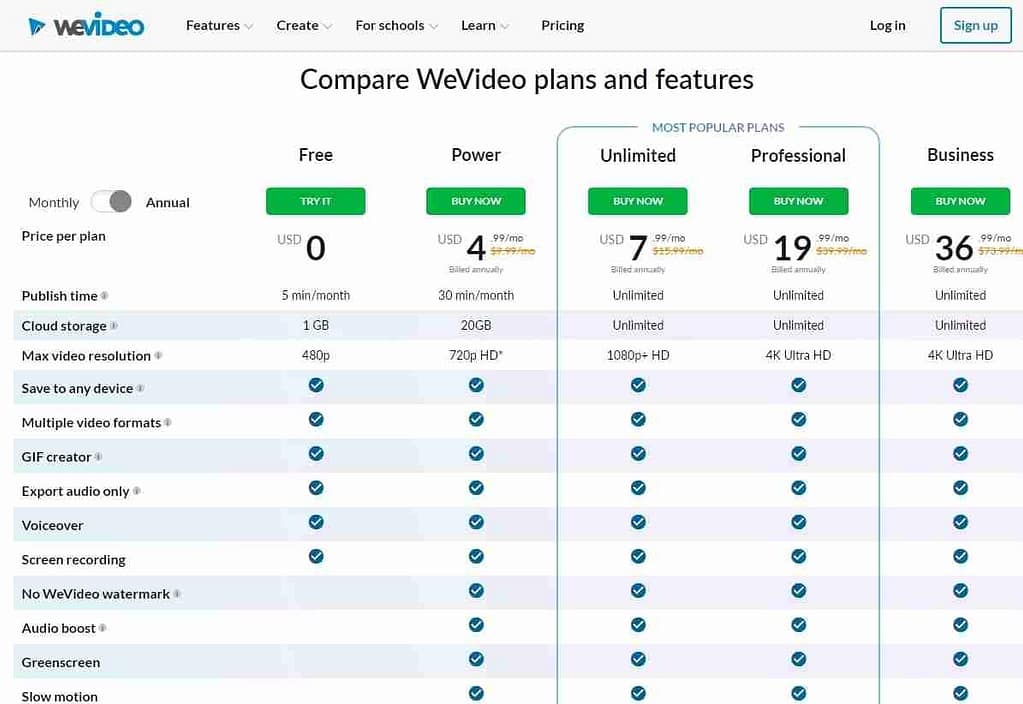Open the Create dropdown
Screen dimensions: 1023x704
point(297,25)
